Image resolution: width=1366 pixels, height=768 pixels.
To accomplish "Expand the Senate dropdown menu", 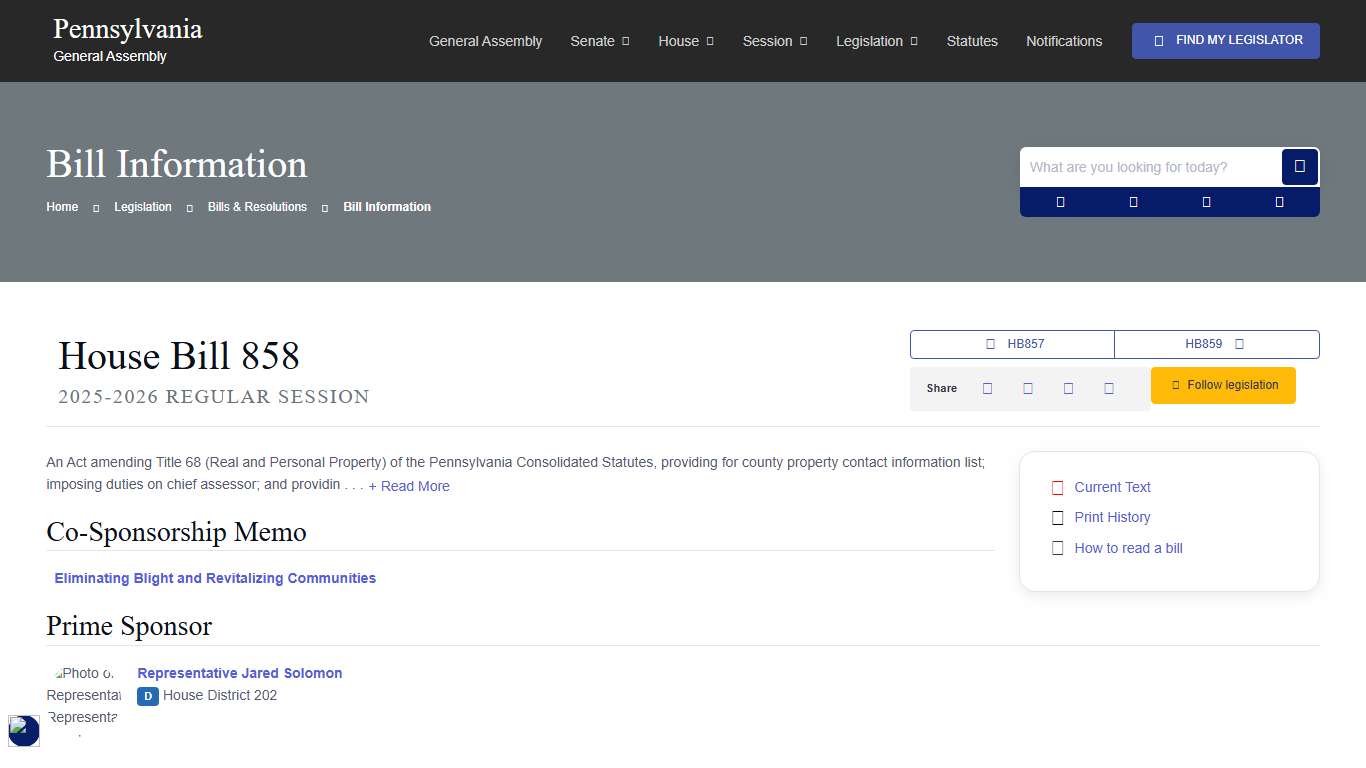I will tap(599, 41).
